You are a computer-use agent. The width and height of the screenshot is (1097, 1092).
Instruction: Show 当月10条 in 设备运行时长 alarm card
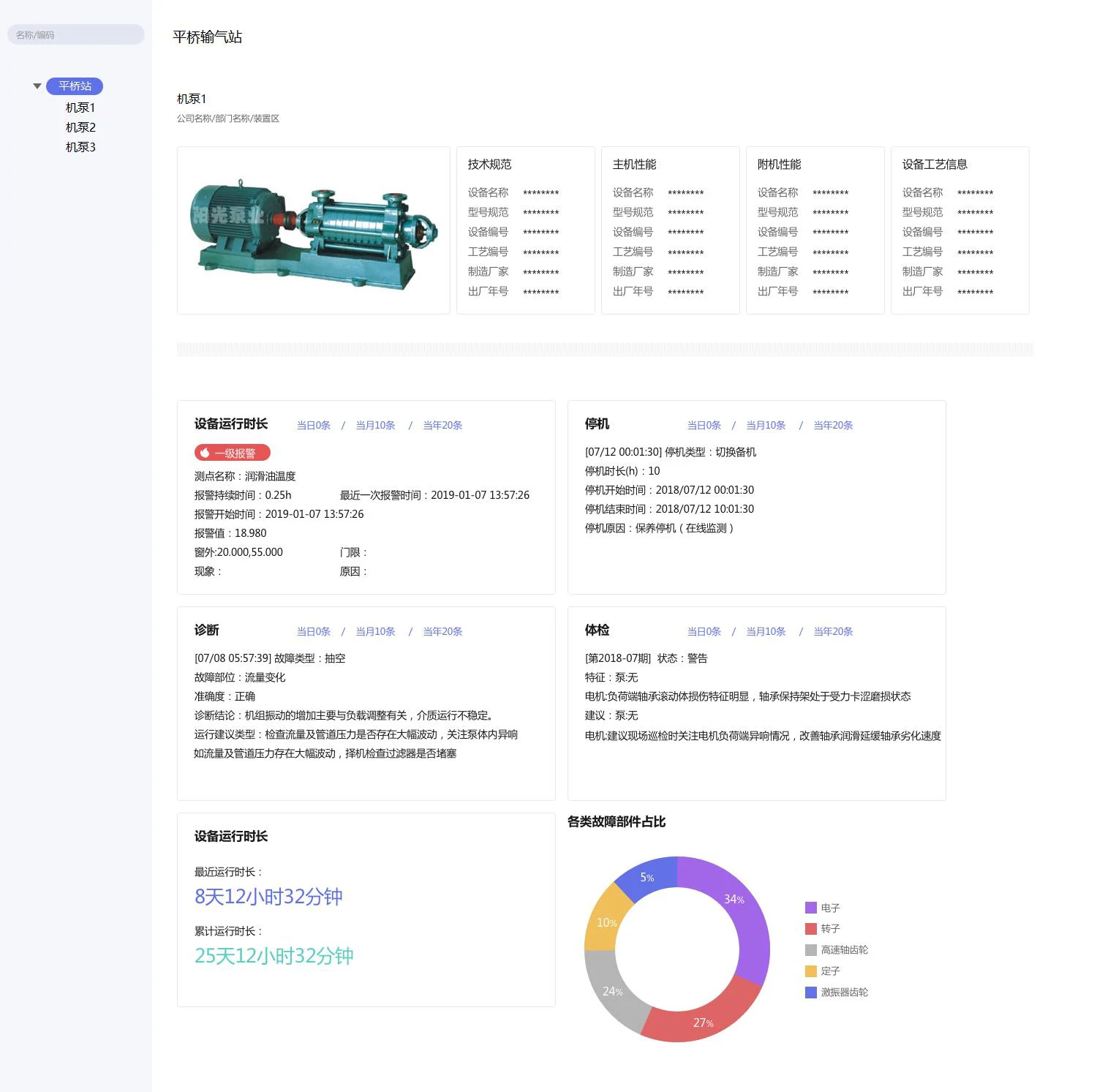pos(375,425)
